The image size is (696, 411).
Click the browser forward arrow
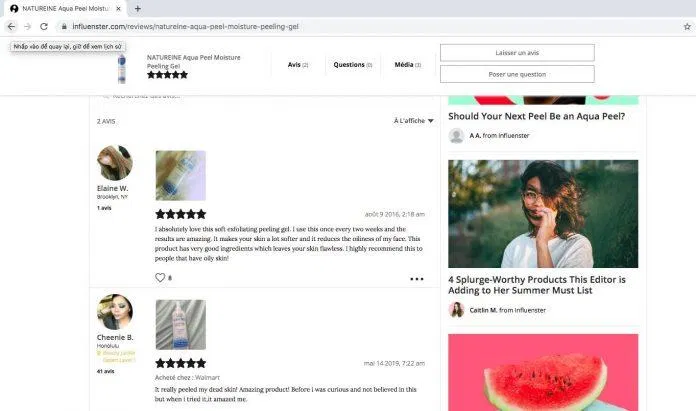[x=28, y=27]
